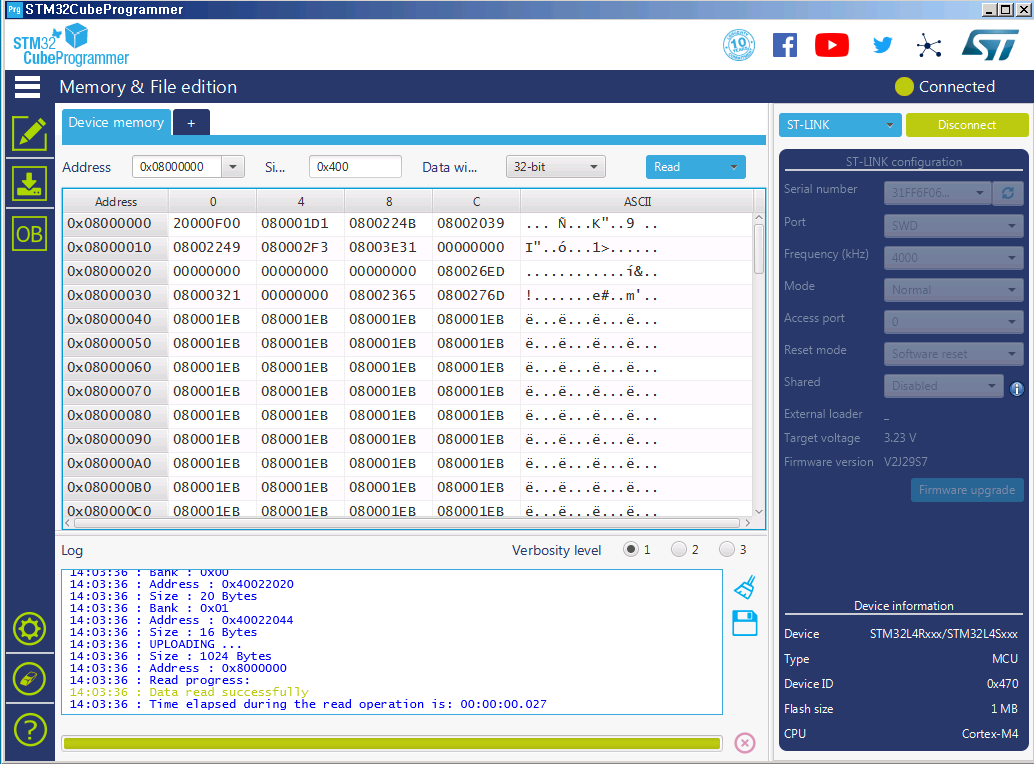Open the Read button dropdown arrow
Image resolution: width=1034 pixels, height=764 pixels.
tap(733, 167)
